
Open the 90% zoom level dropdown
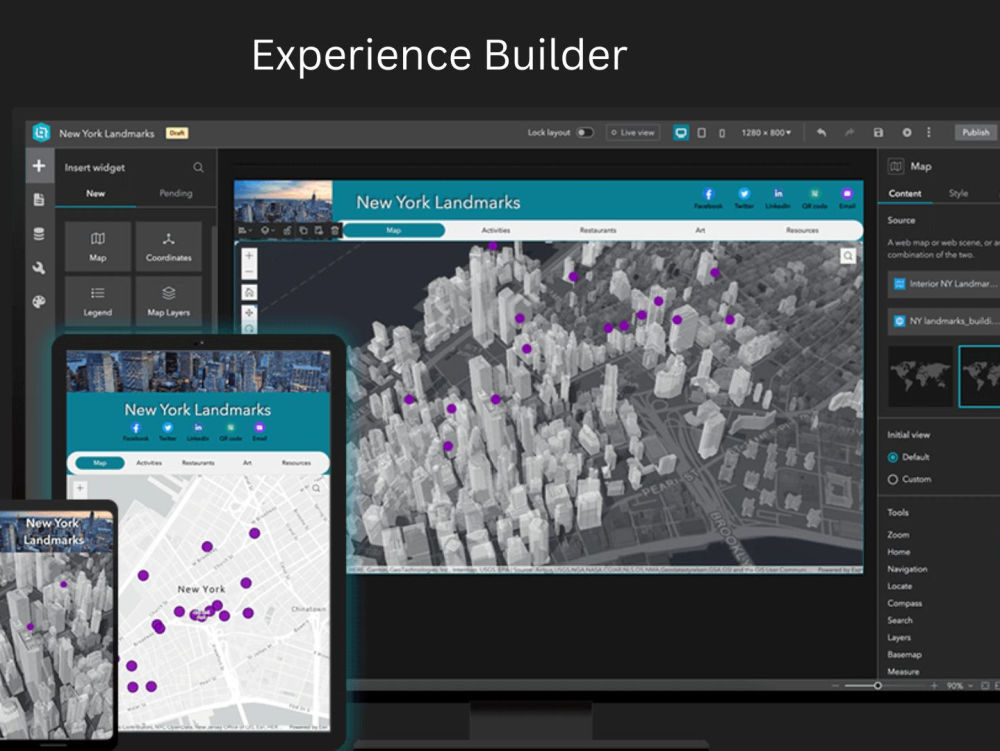click(959, 686)
